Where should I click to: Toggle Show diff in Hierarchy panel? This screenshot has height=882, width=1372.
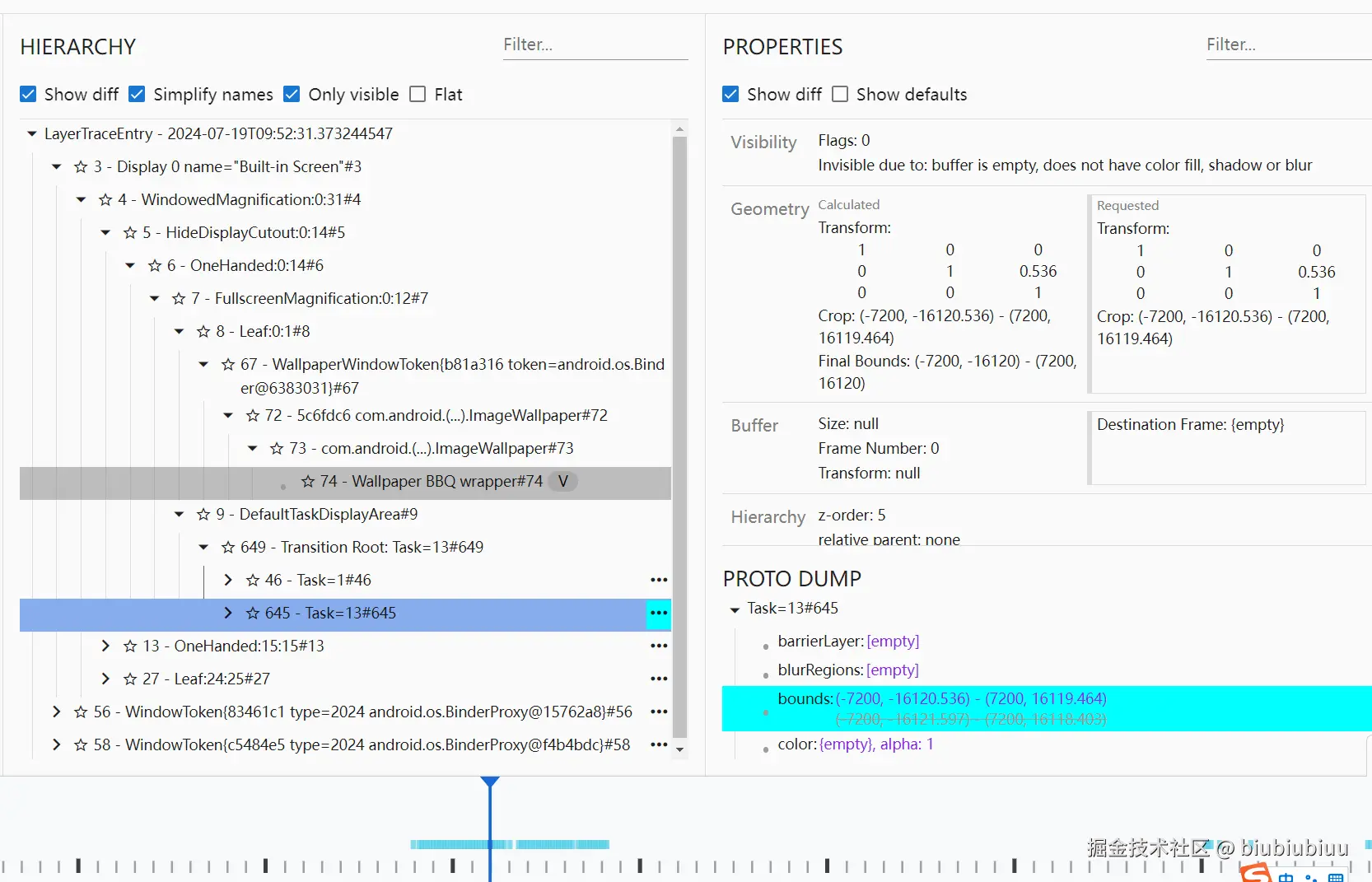[x=28, y=94]
